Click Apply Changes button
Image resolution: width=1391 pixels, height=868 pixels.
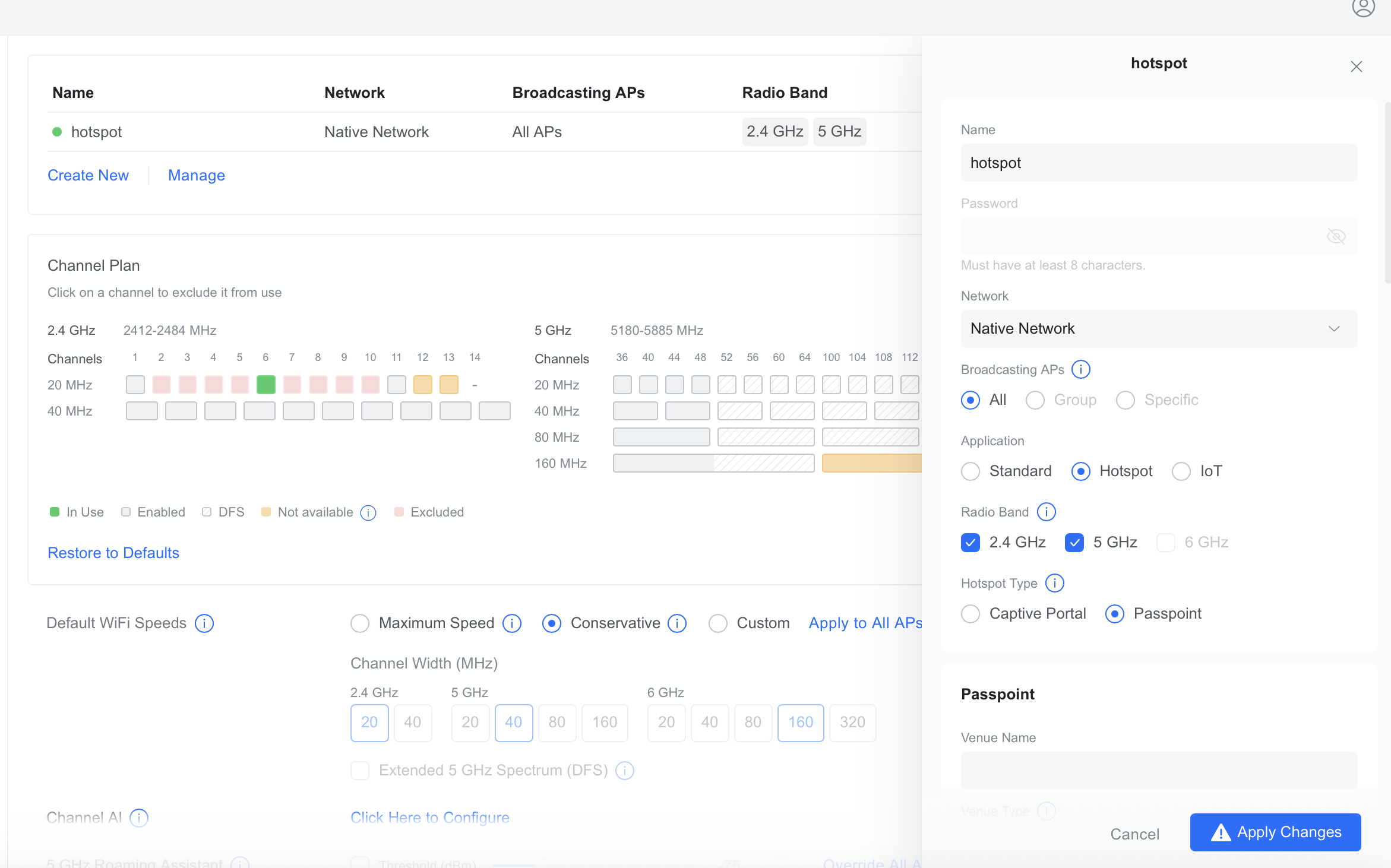point(1275,832)
